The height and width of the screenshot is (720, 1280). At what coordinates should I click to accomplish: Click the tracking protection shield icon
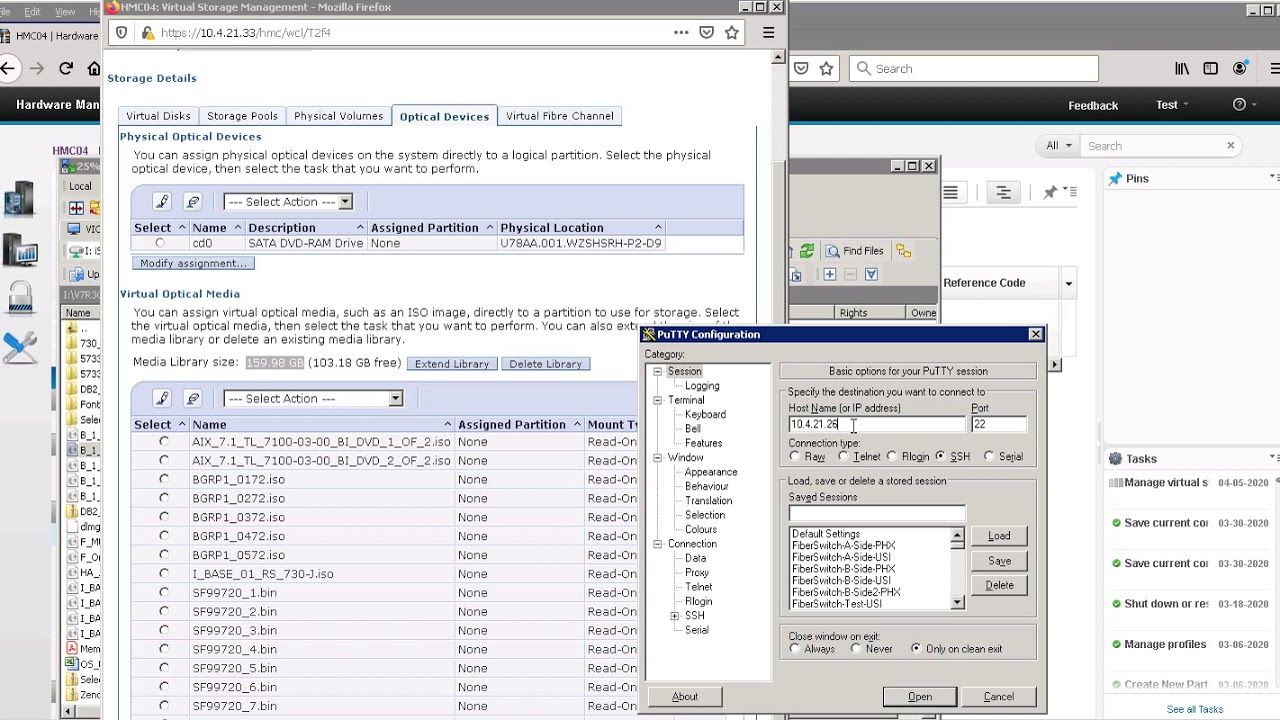coord(122,32)
